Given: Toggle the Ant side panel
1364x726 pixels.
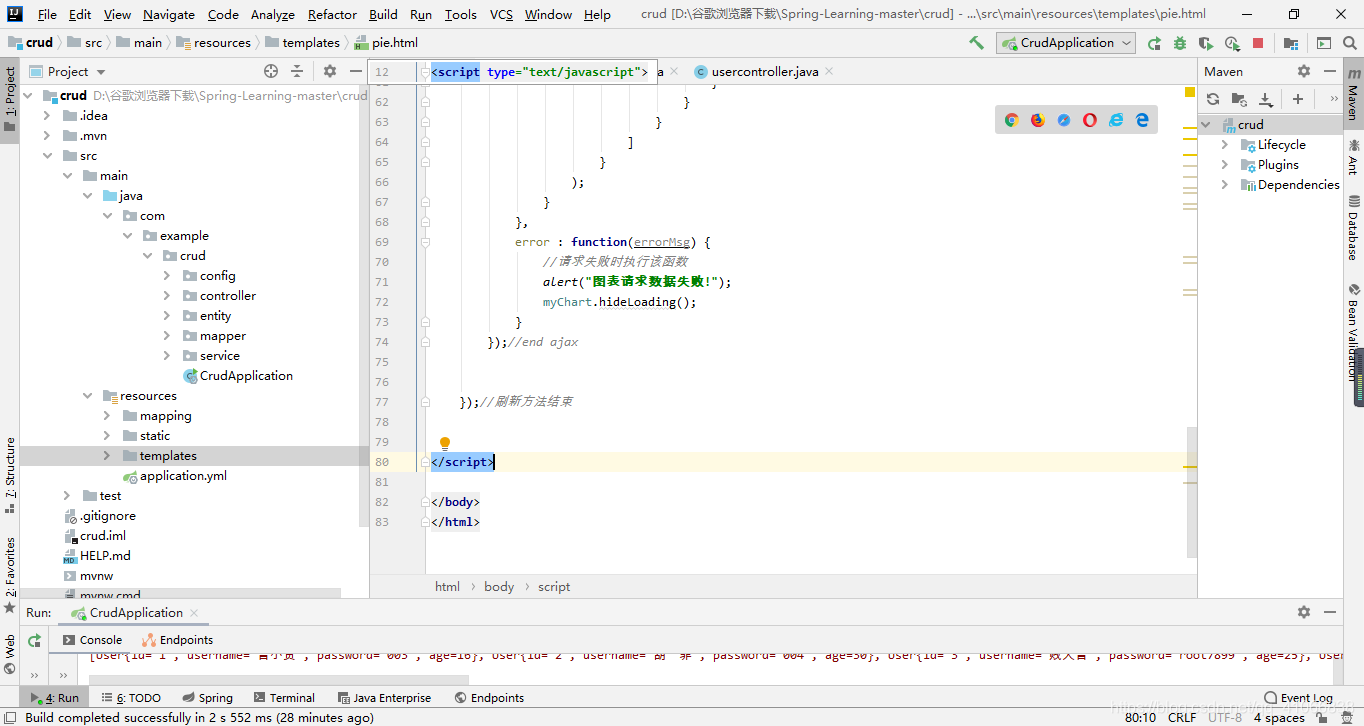Looking at the screenshot, I should click(x=1353, y=157).
